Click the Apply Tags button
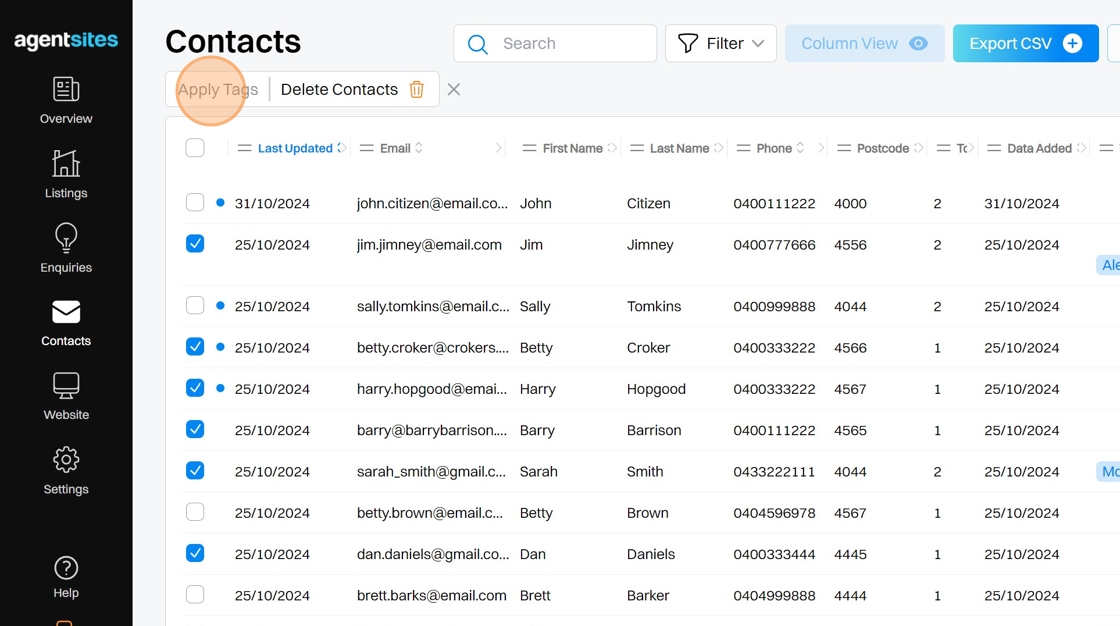Image resolution: width=1120 pixels, height=626 pixels. (x=218, y=90)
